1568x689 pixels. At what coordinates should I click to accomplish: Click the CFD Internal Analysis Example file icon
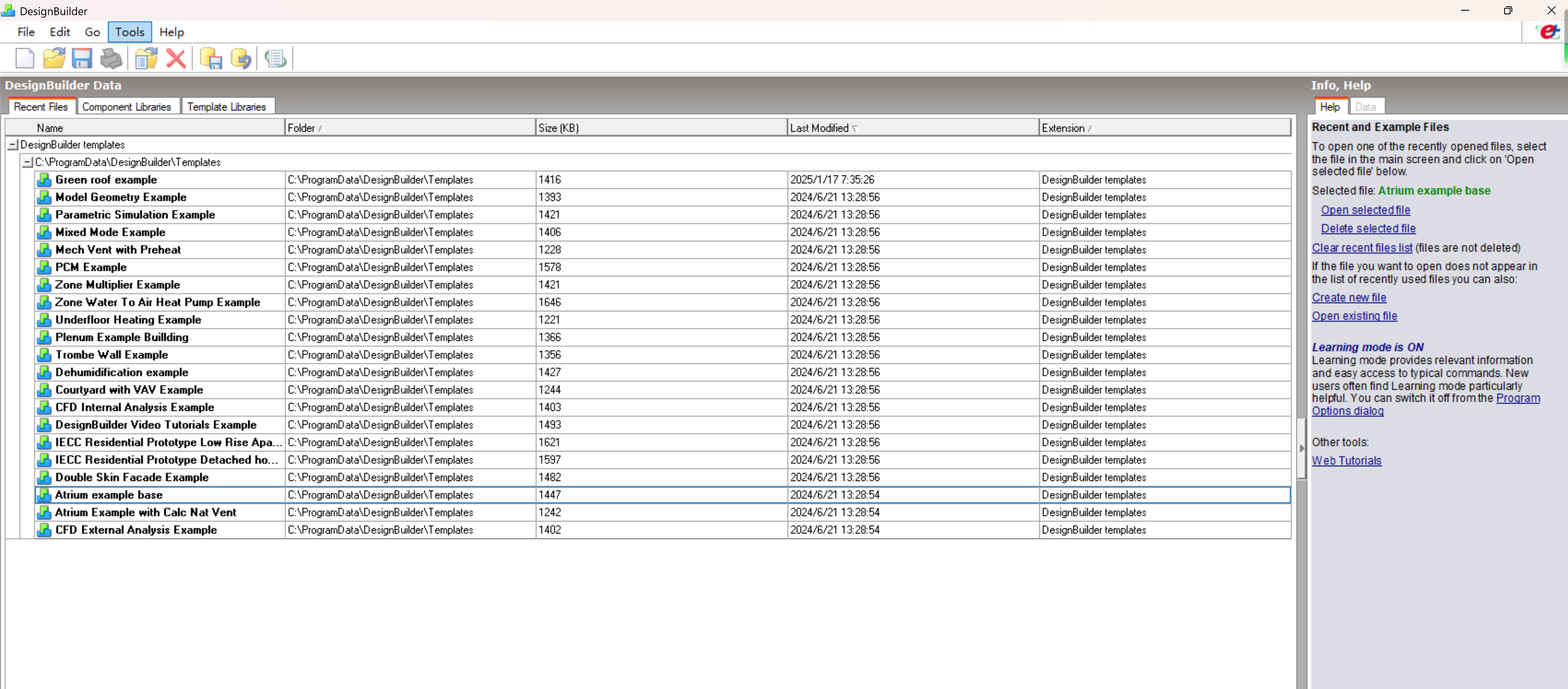(x=44, y=407)
